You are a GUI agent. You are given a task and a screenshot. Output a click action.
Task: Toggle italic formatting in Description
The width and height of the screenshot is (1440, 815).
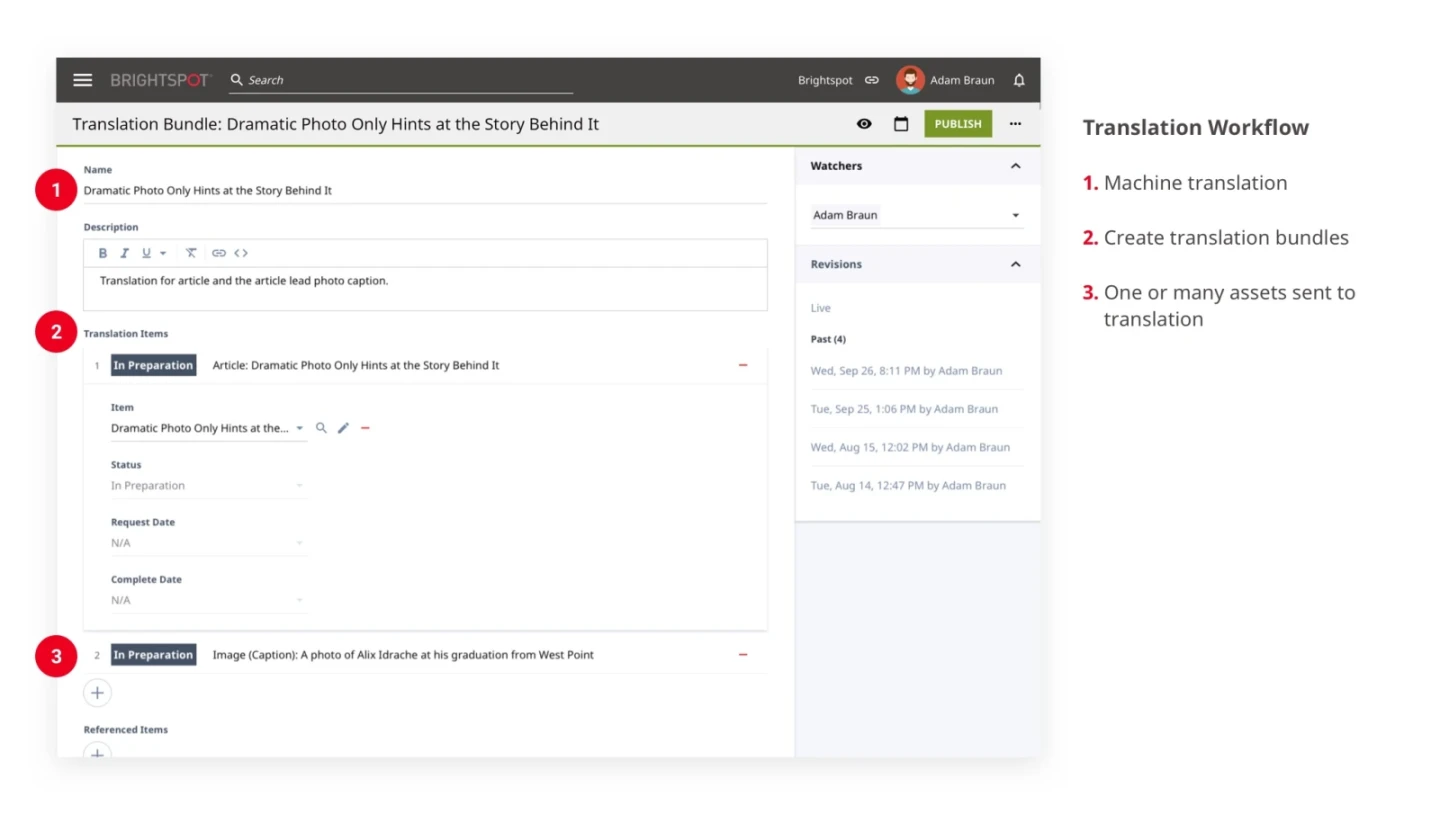coord(125,253)
